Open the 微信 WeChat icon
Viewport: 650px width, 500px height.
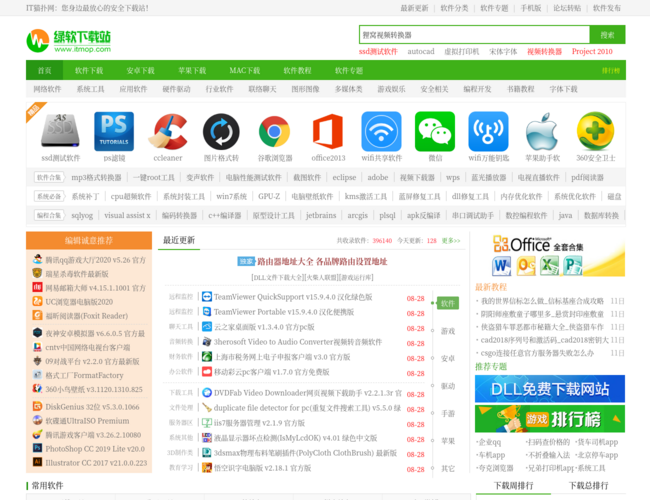[x=434, y=131]
